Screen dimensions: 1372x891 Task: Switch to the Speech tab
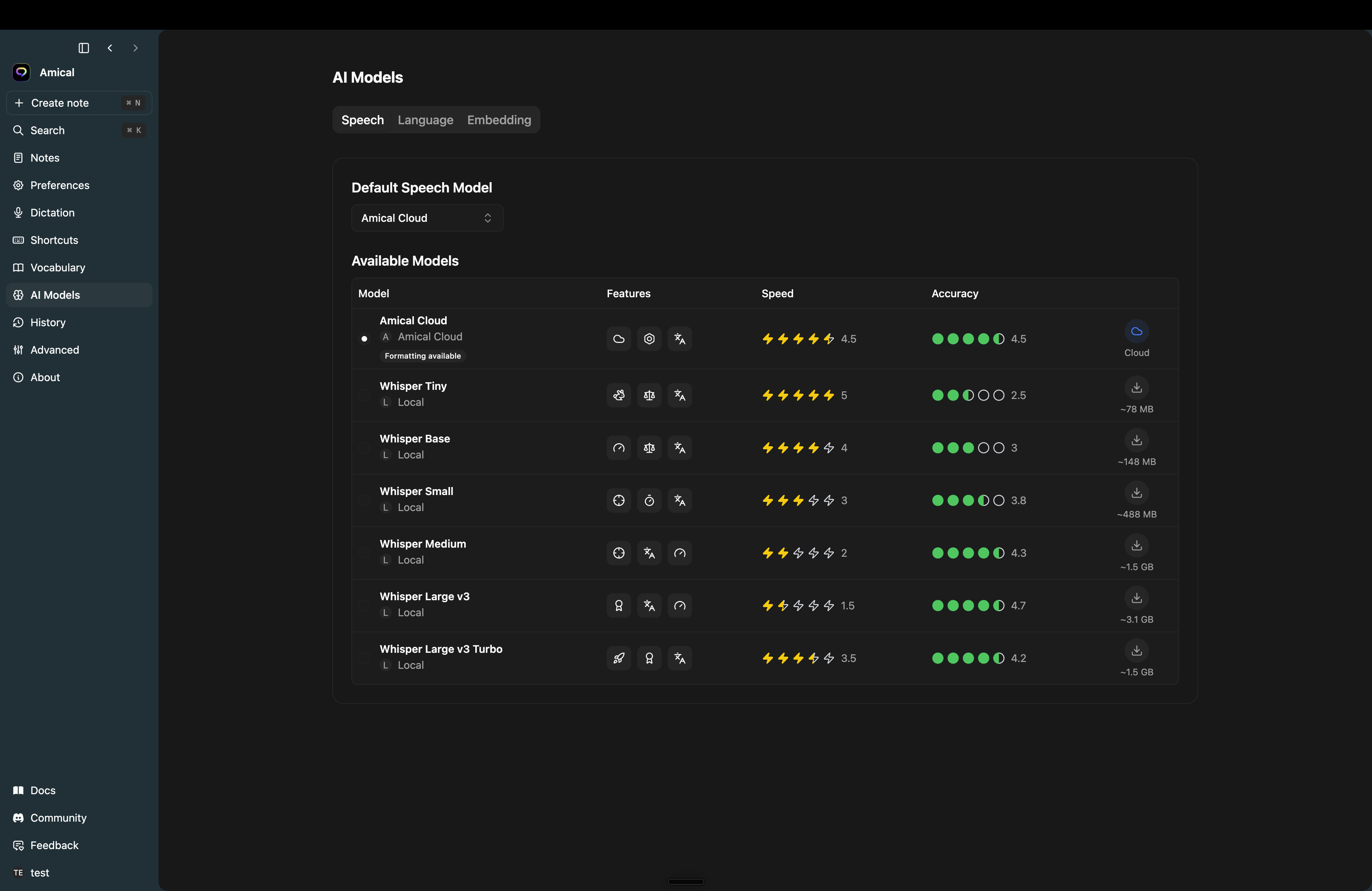(x=362, y=120)
